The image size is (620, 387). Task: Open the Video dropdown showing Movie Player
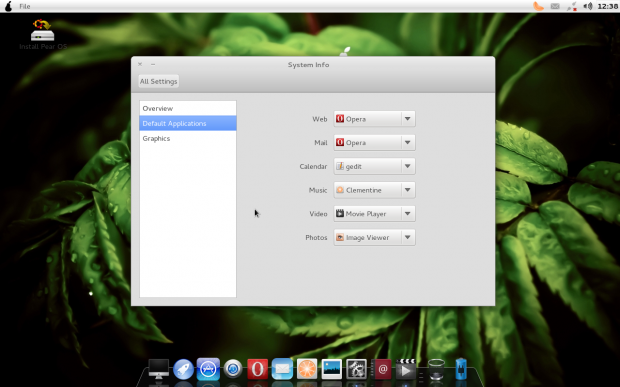(374, 214)
